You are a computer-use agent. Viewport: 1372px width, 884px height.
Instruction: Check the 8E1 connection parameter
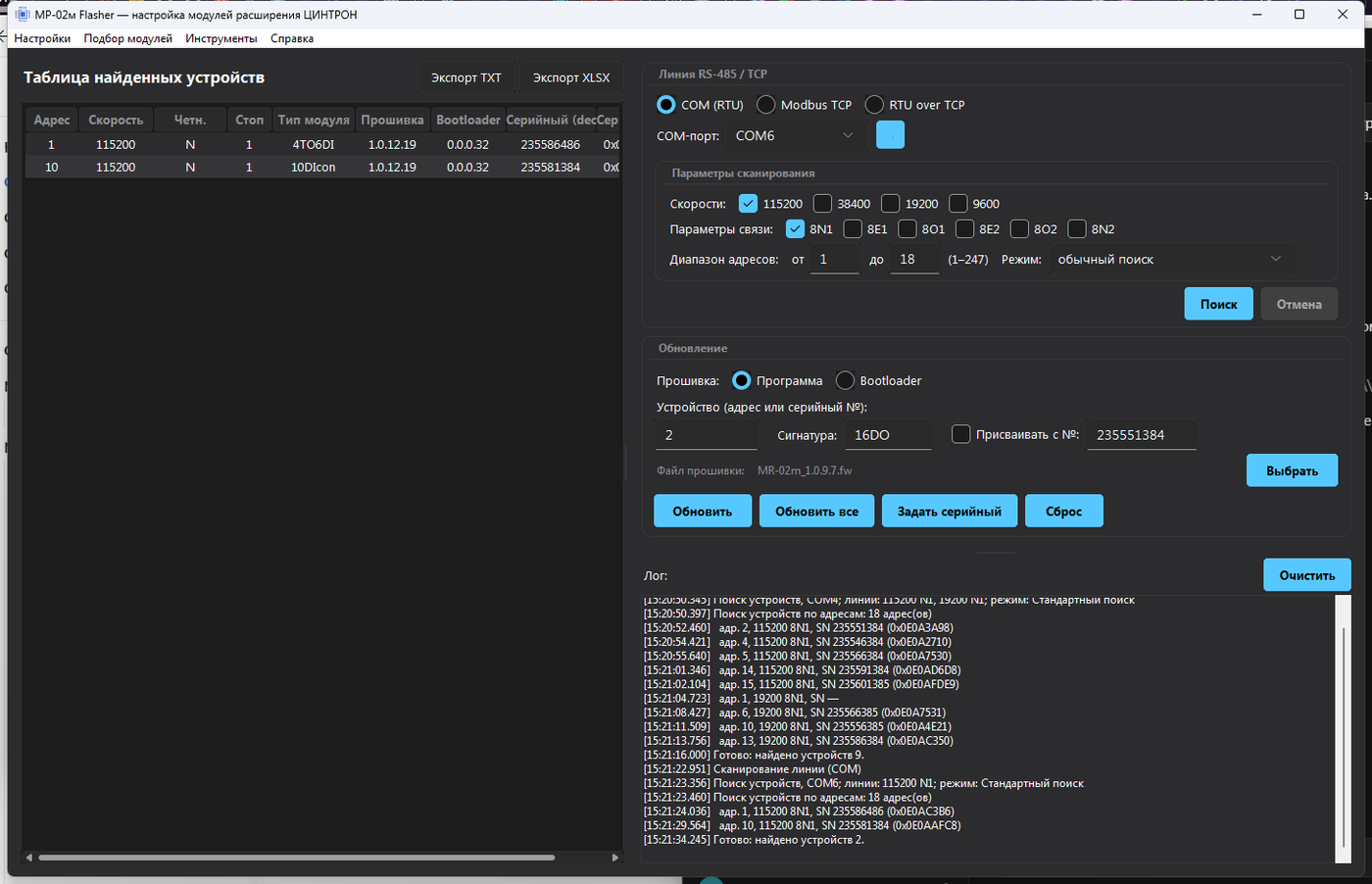click(853, 229)
